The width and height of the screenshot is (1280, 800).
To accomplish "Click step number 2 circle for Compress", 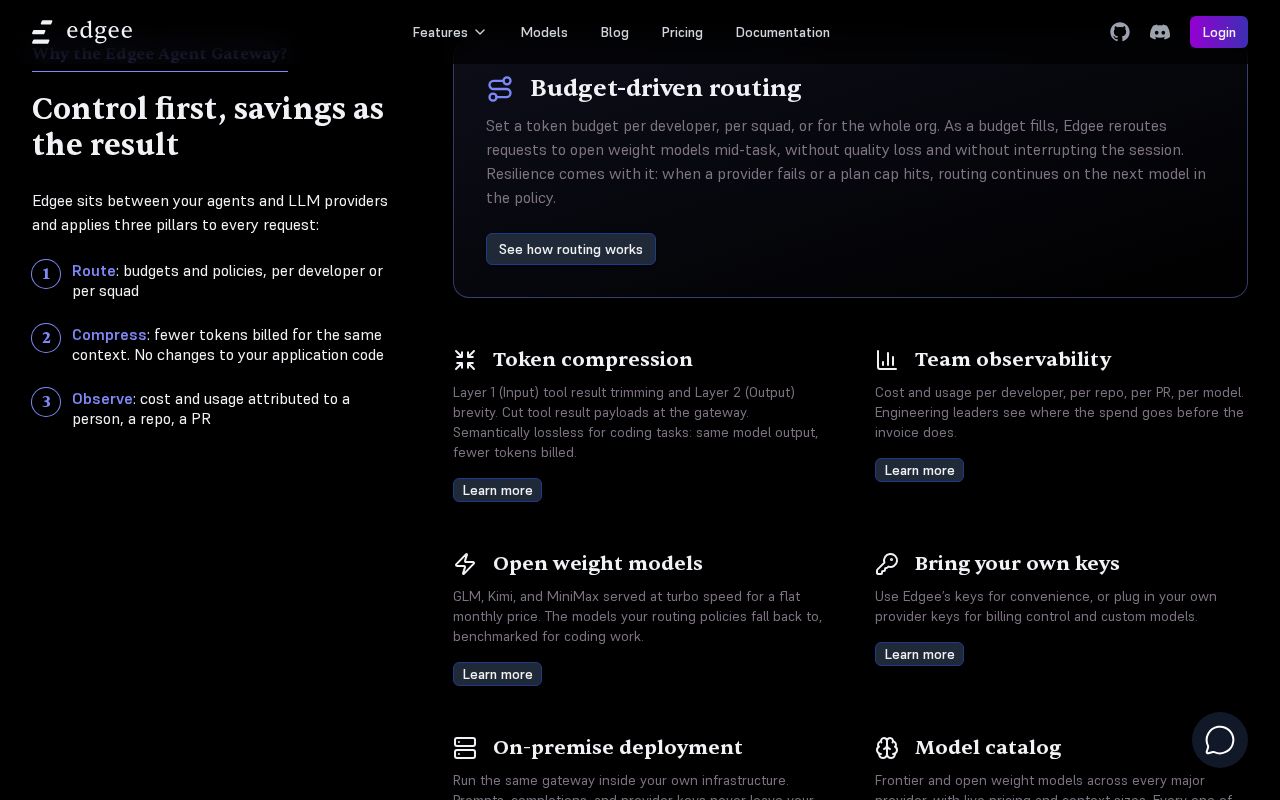I will pos(46,338).
